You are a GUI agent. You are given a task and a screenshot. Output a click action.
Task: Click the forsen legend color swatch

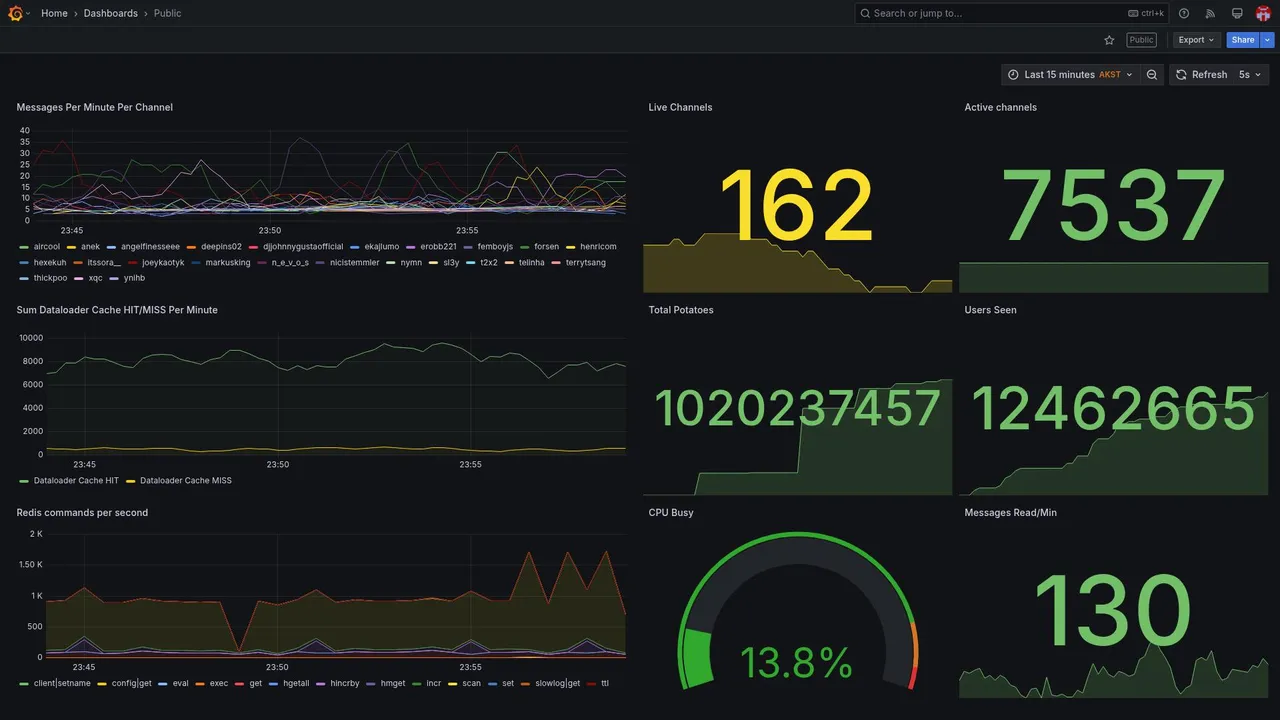point(524,247)
